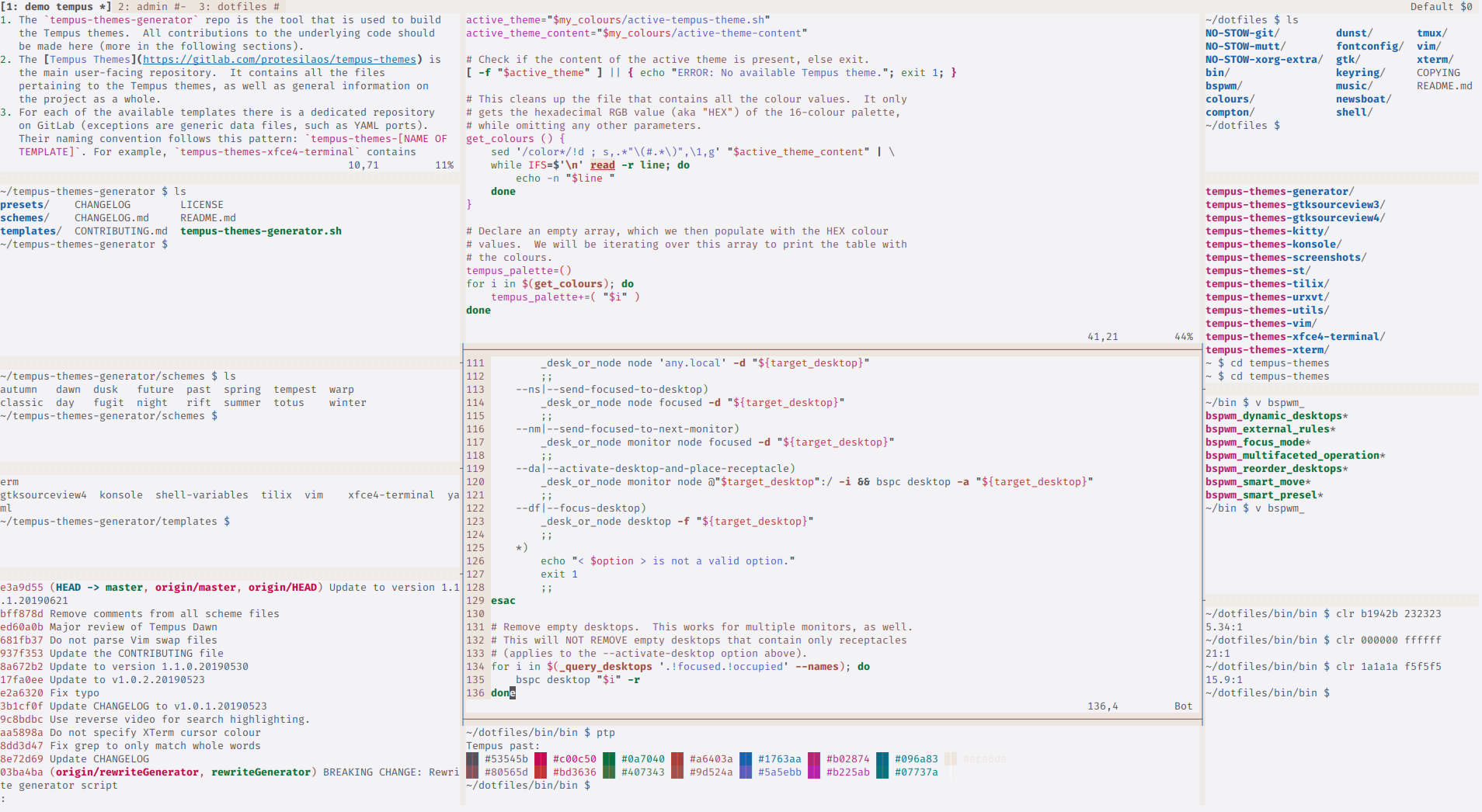Viewport: 1482px width, 812px height.
Task: Click the #bd3636 colour swatch
Action: 541,772
